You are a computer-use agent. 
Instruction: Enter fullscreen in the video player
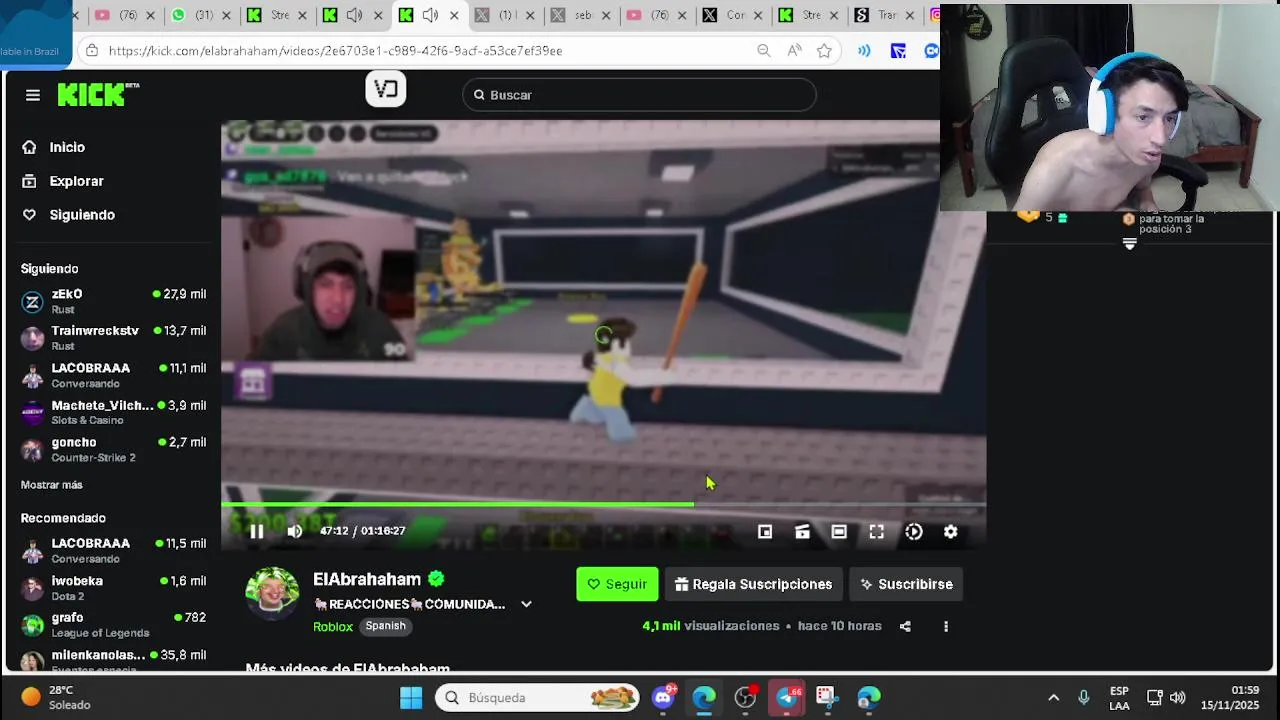(876, 532)
